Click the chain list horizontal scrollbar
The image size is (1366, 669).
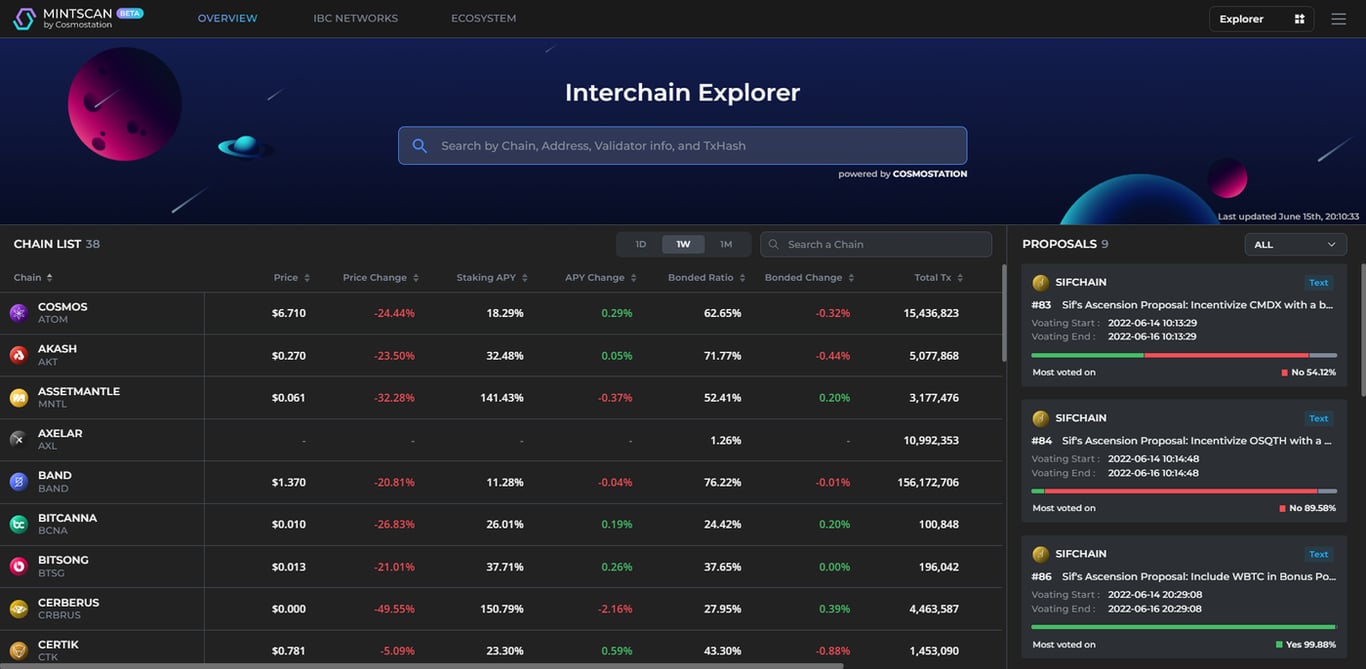click(x=421, y=665)
